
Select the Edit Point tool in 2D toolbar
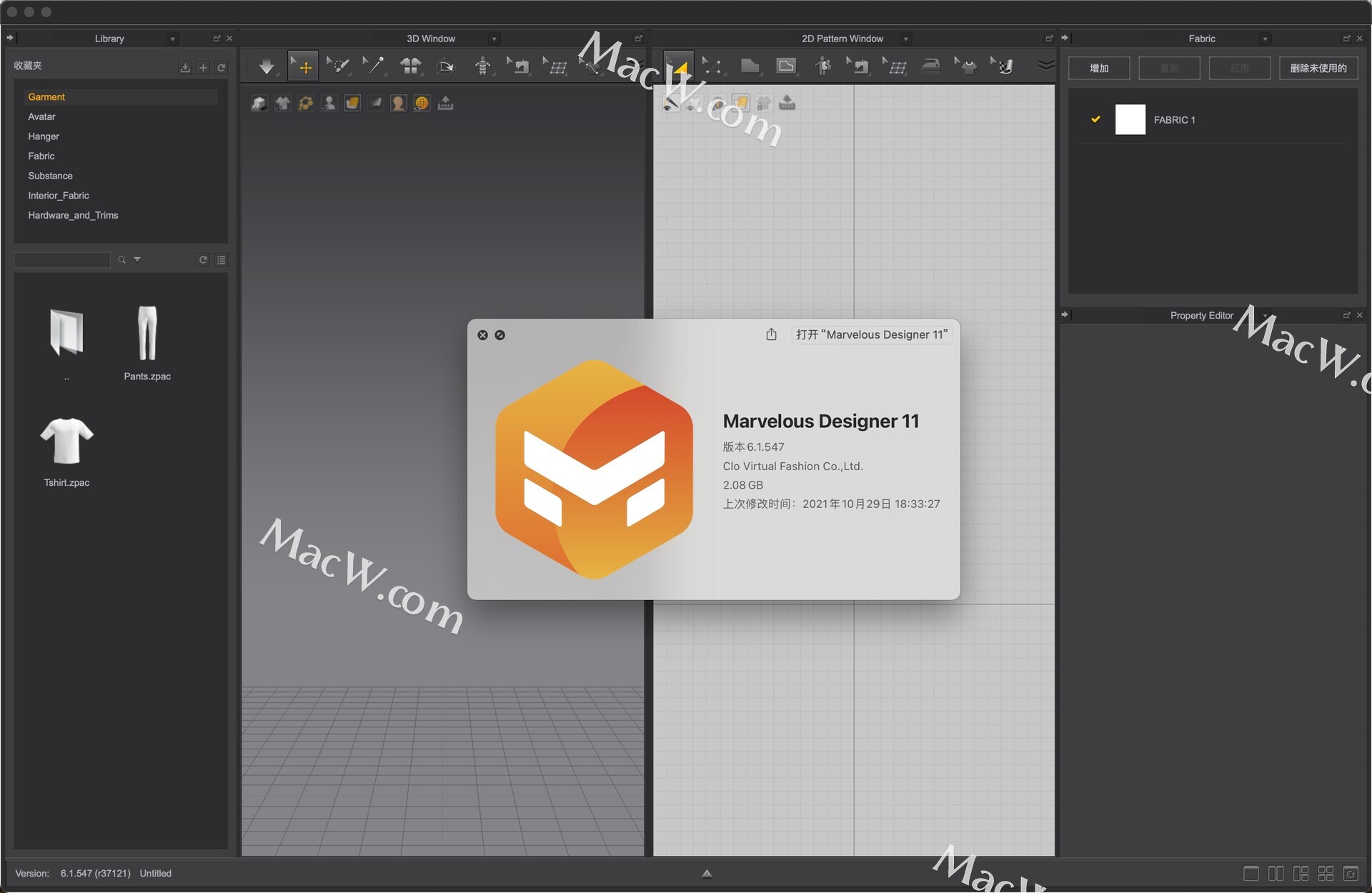712,66
